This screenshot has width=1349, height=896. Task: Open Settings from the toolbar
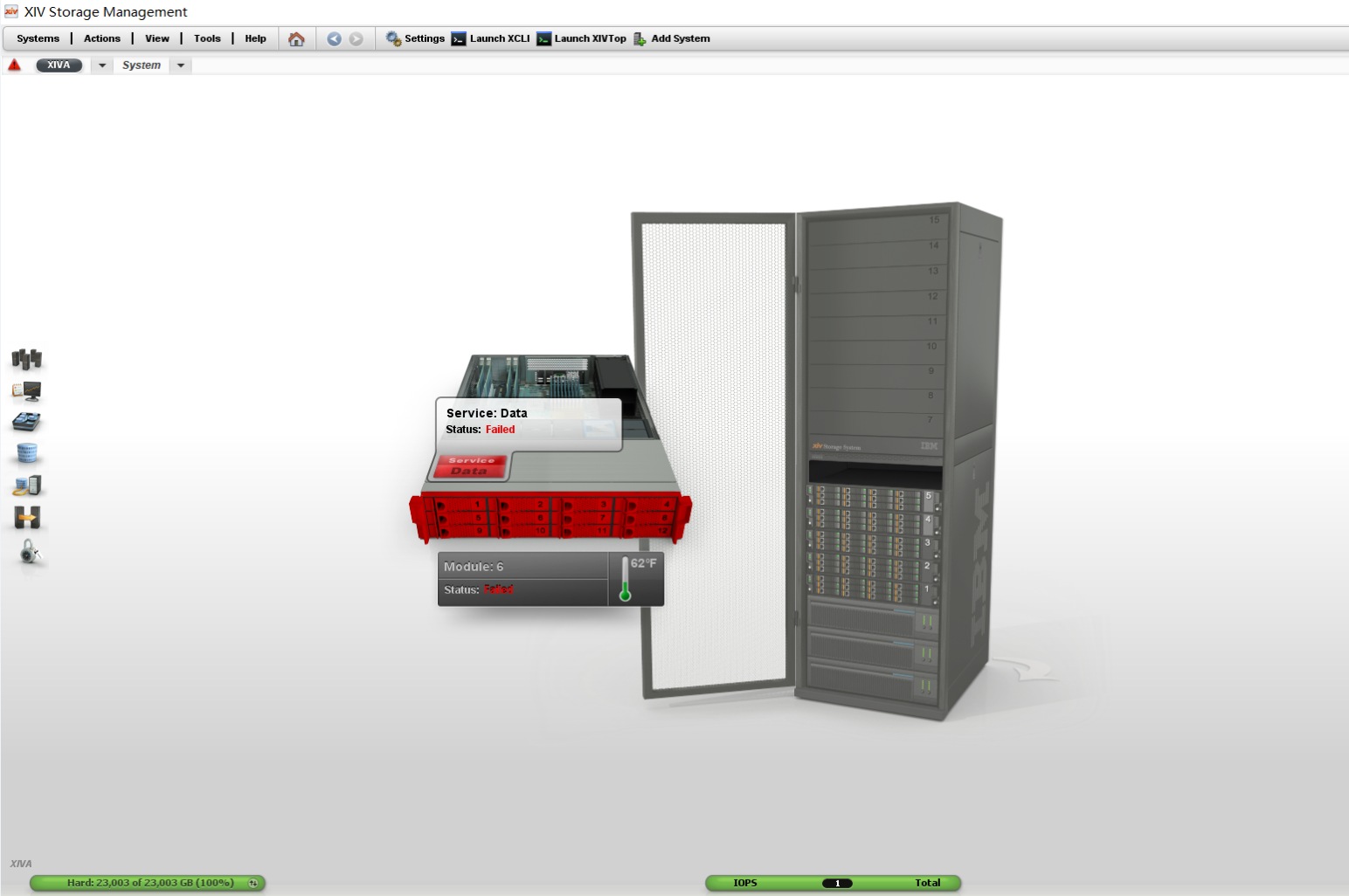416,38
